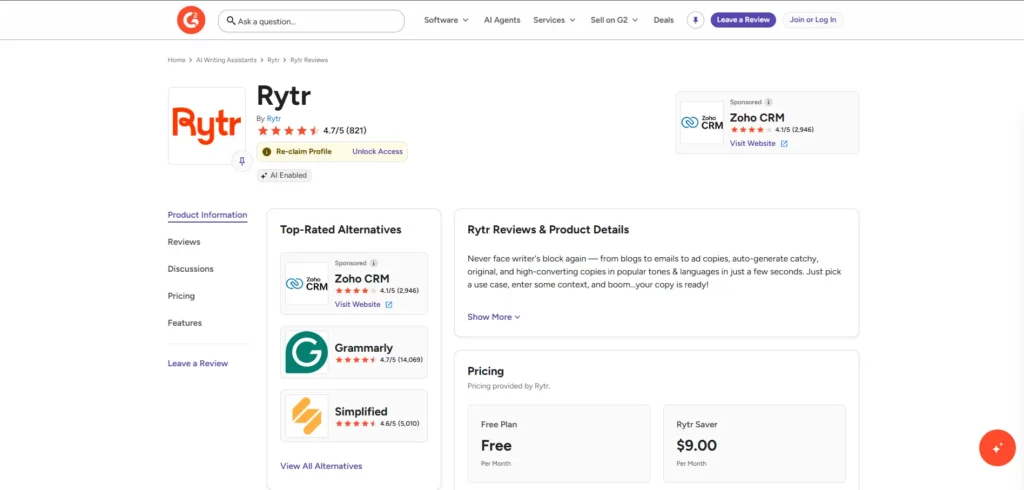
Task: Click the Grammarly star rating
Action: pyautogui.click(x=356, y=360)
